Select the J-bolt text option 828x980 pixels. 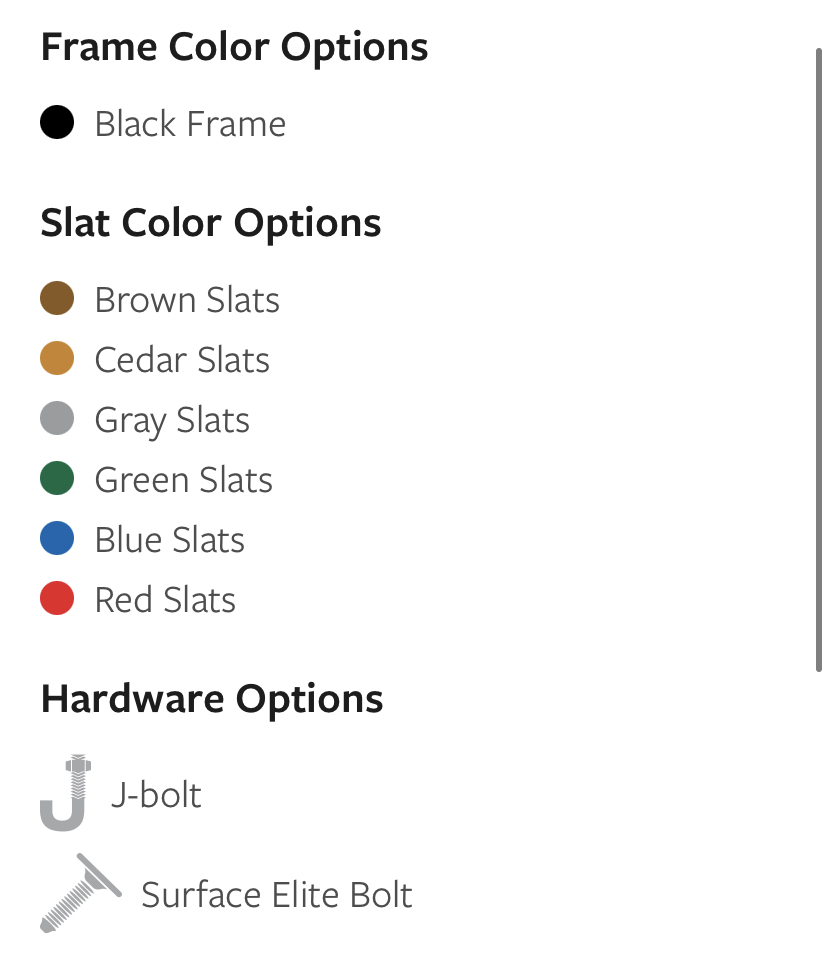156,795
